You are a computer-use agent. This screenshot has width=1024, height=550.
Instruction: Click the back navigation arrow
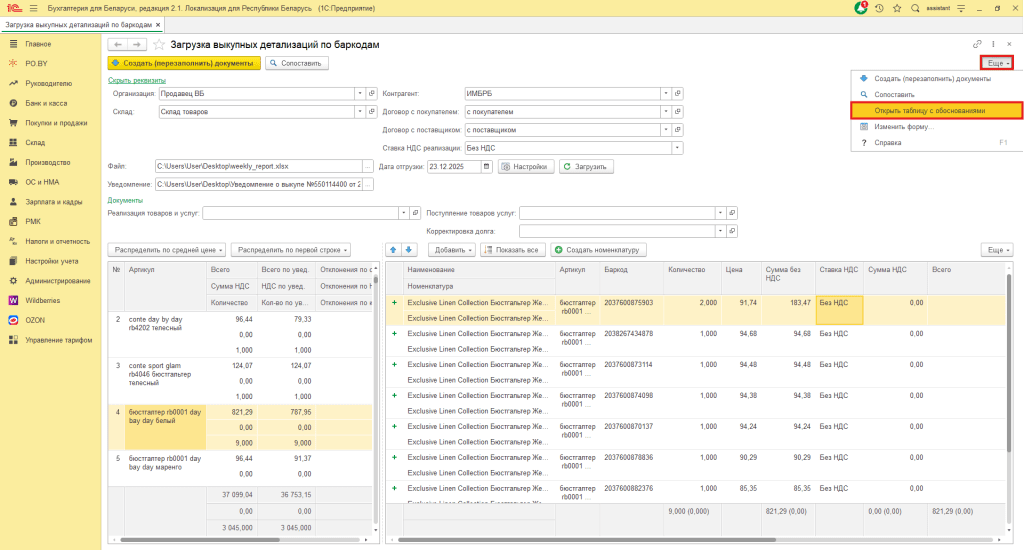click(x=117, y=45)
